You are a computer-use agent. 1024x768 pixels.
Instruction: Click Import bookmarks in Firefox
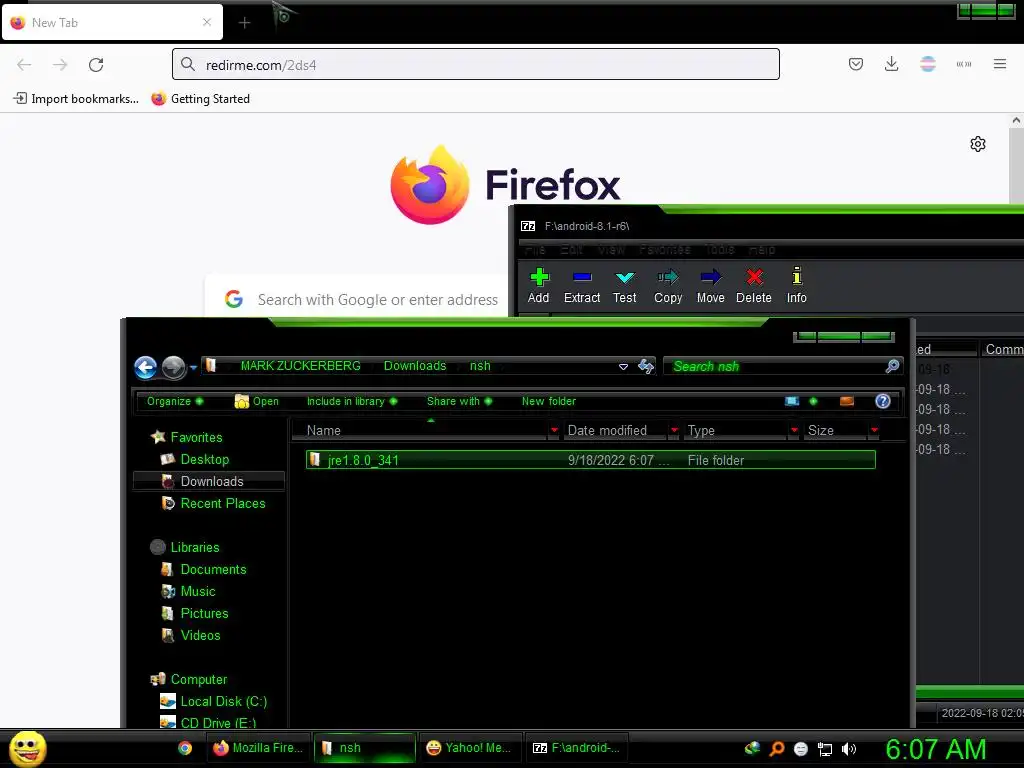pyautogui.click(x=76, y=99)
